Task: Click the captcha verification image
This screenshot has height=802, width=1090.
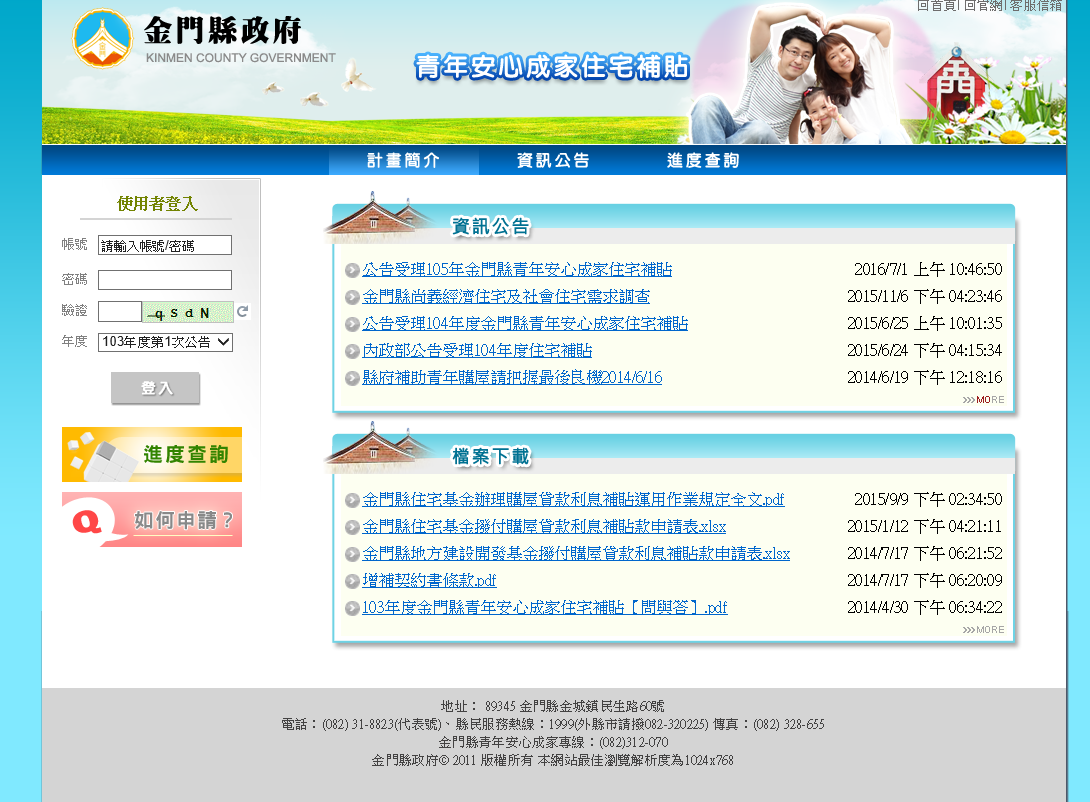Action: [x=188, y=312]
